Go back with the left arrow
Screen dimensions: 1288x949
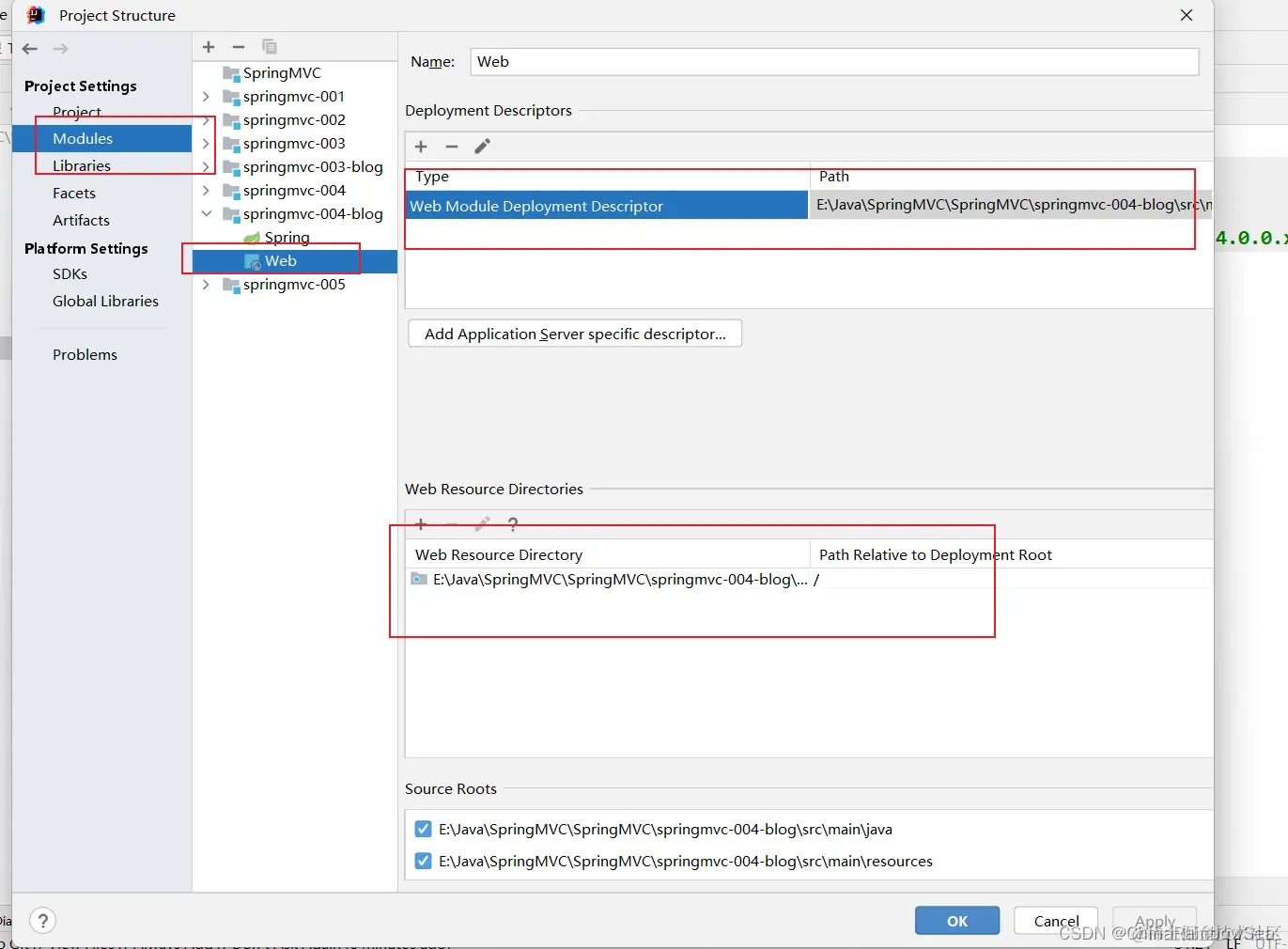click(x=30, y=48)
